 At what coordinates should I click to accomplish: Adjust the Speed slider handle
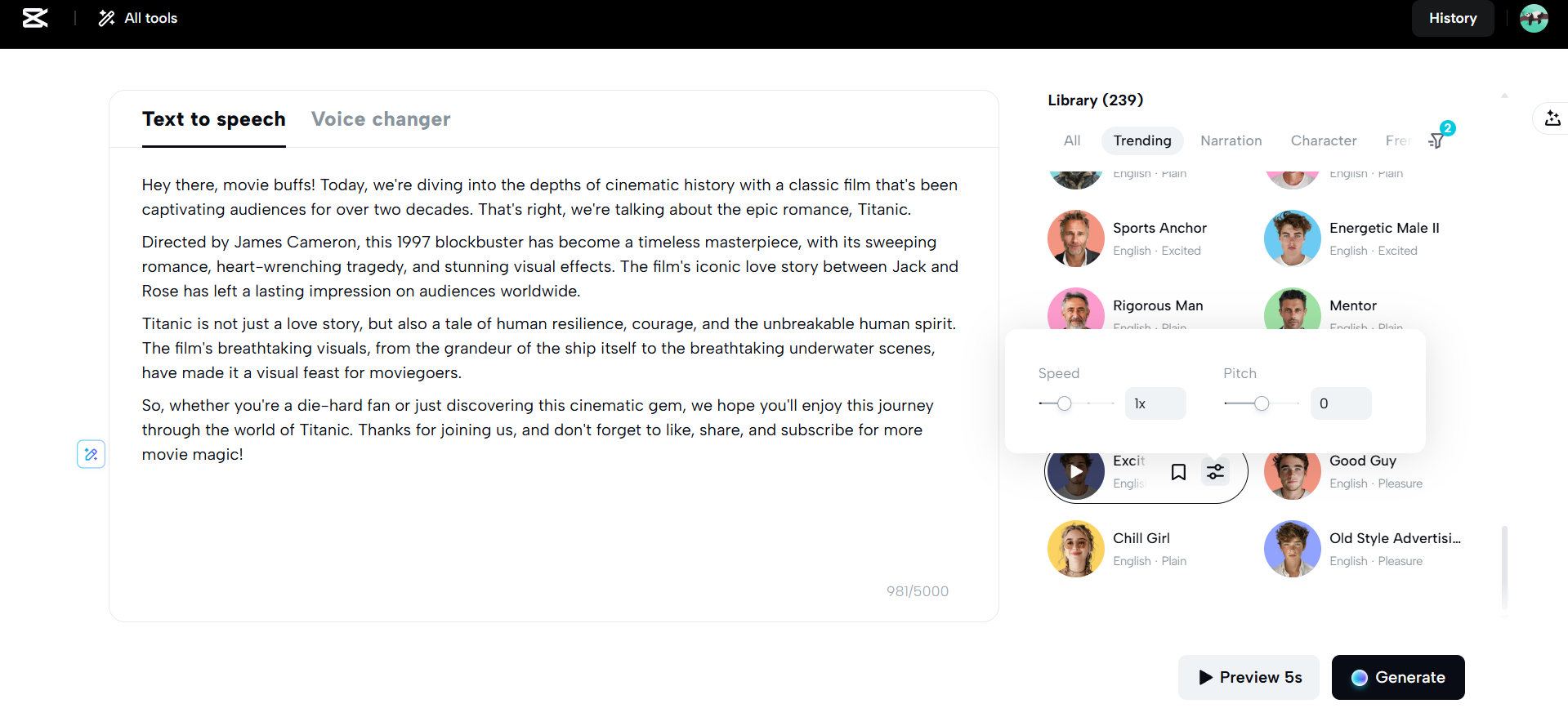1064,403
